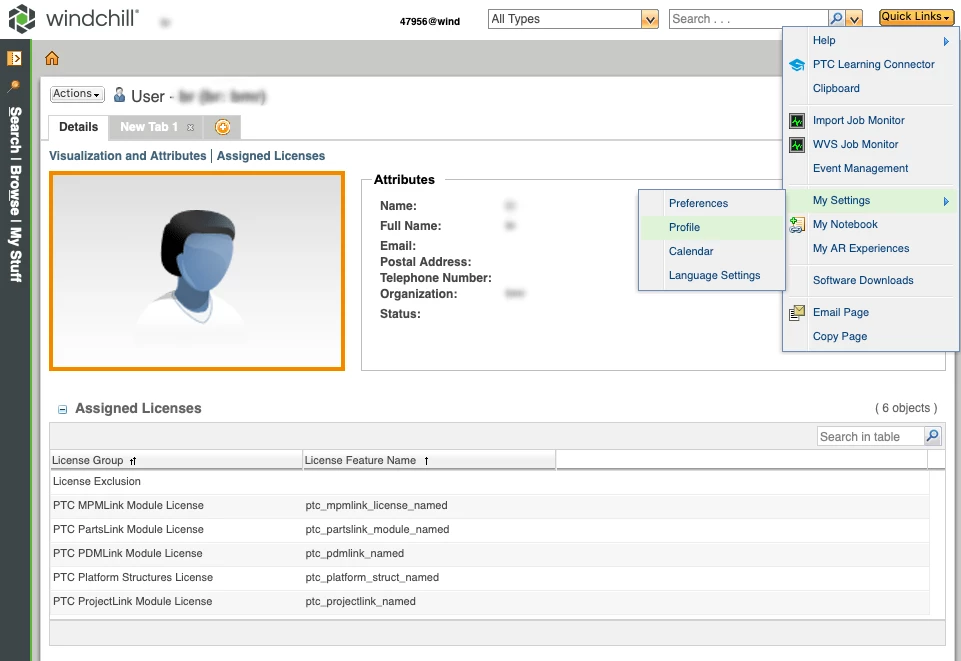This screenshot has width=961, height=661.
Task: Select PTC Learning Connector menu item
Action: pos(873,64)
